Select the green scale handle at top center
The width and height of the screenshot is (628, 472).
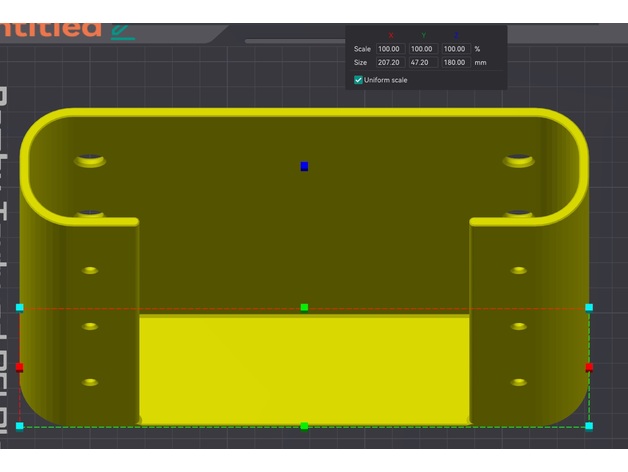pyautogui.click(x=304, y=307)
